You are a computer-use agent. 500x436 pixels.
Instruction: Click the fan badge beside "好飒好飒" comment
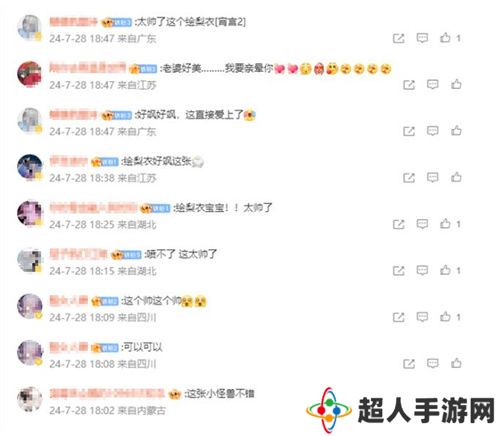pos(116,115)
